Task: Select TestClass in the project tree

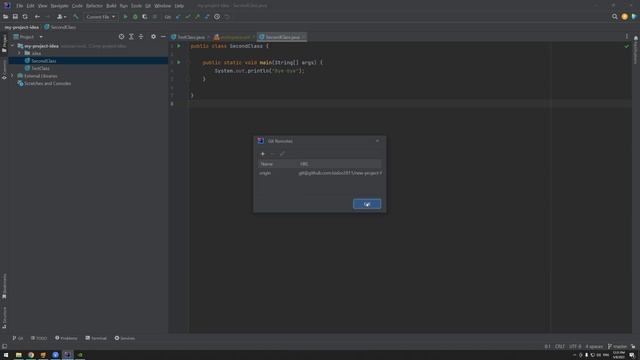Action: (x=40, y=69)
